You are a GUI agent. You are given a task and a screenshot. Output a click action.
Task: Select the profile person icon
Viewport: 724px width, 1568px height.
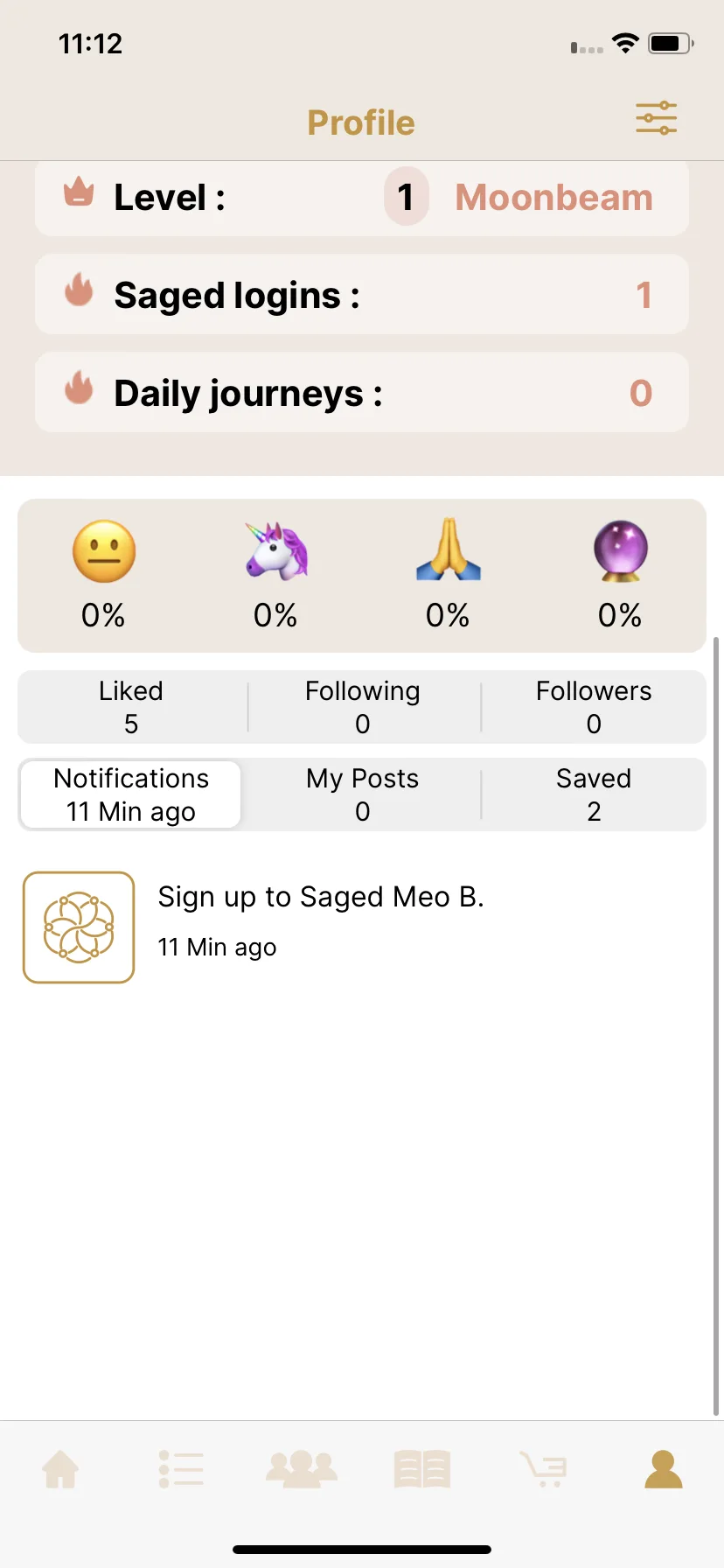pos(664,1469)
